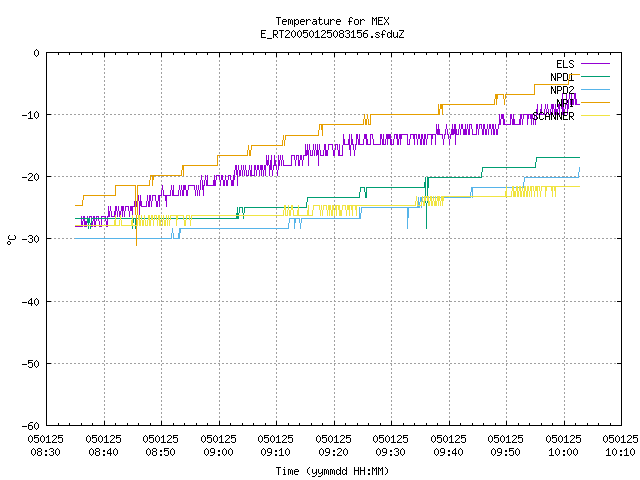Click the x-axis tick label 08:40
Viewport: 640px width, 480px height.
[103, 452]
